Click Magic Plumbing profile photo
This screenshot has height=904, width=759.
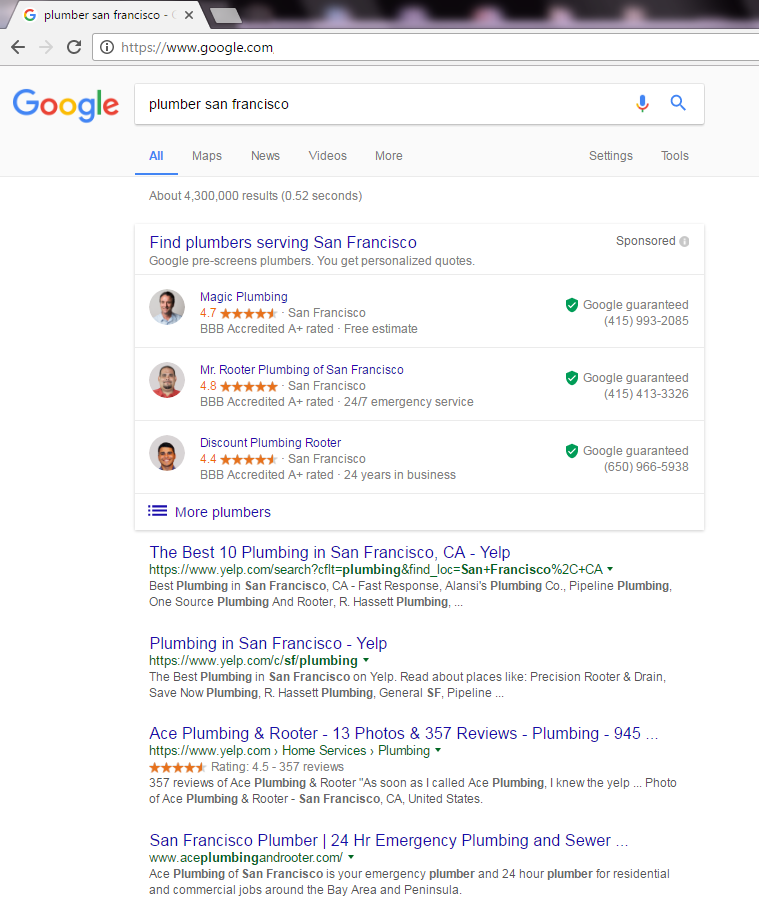coord(167,307)
